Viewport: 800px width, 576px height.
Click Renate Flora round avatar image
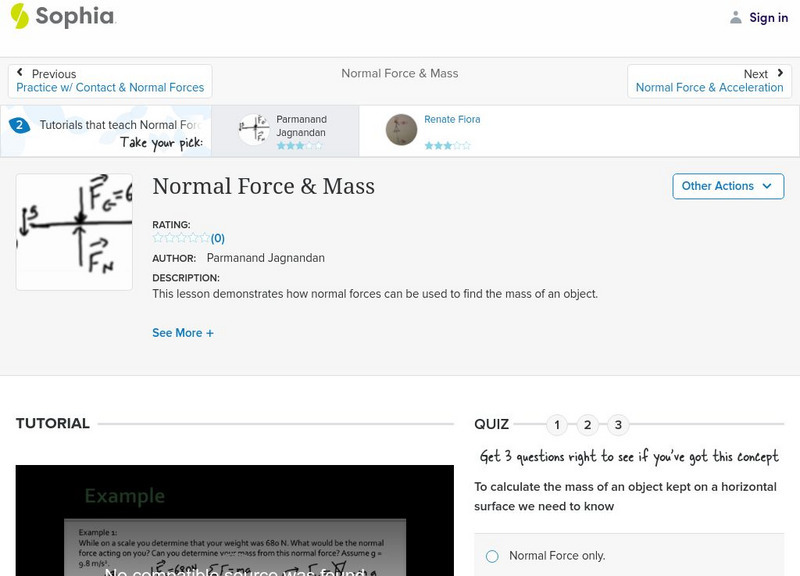pyautogui.click(x=401, y=130)
